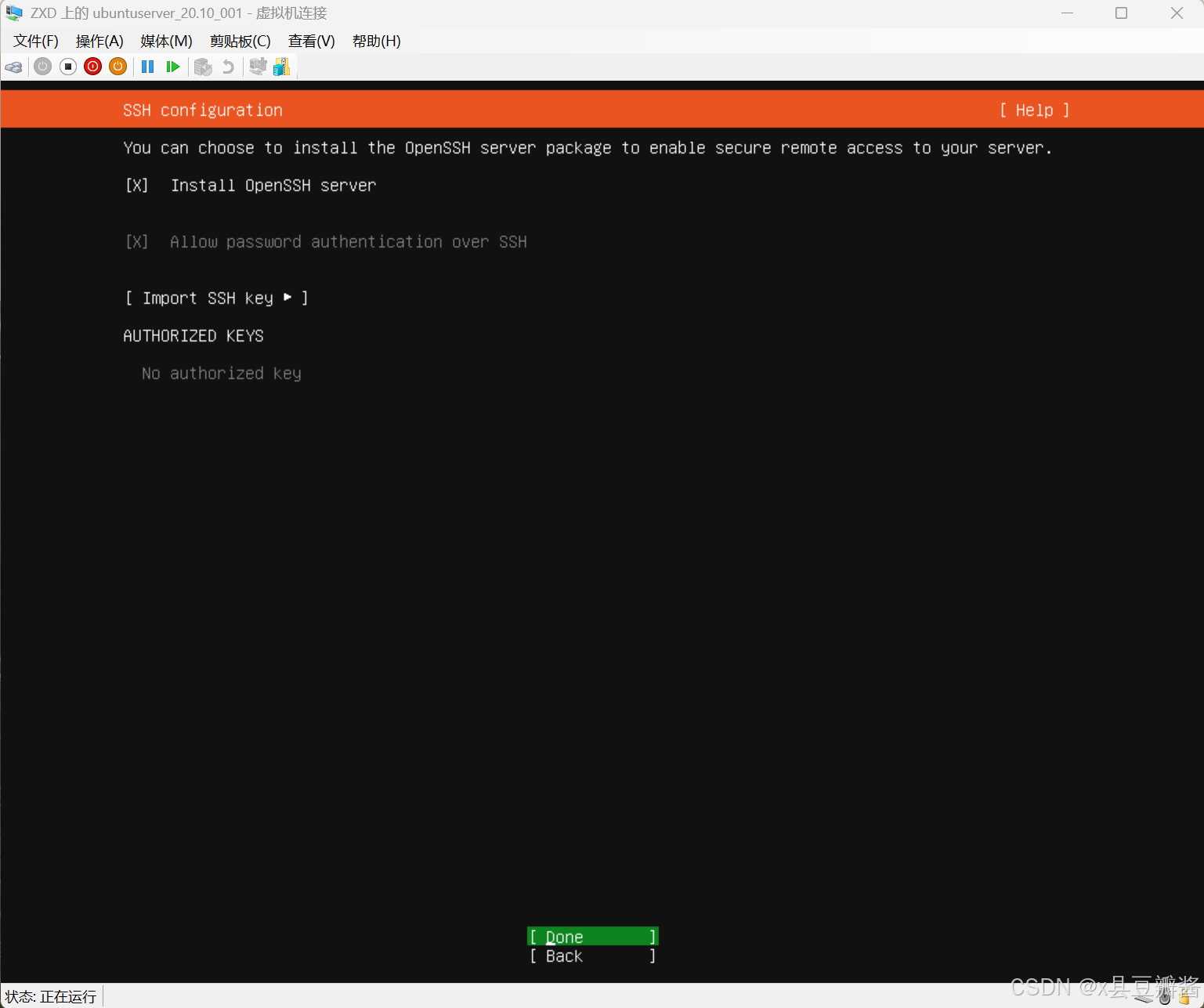Viewport: 1204px width, 1008px height.
Task: Send Ctrl+Alt+Del to the virtual machine
Action: point(13,67)
